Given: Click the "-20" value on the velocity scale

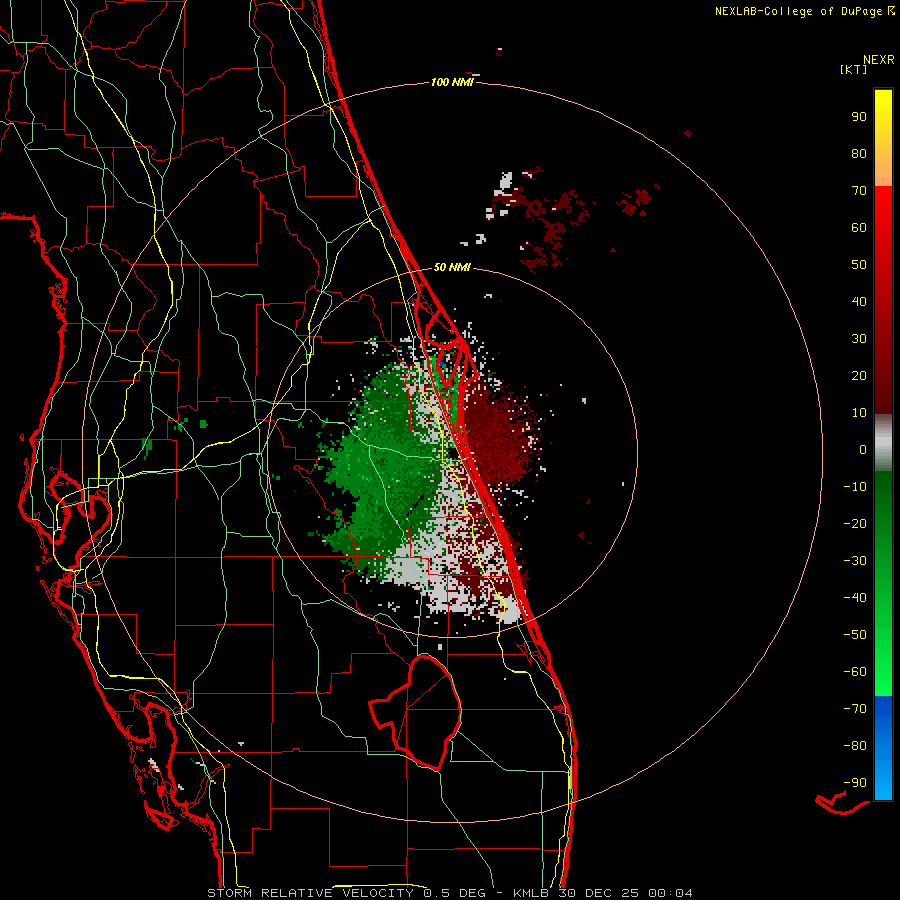Looking at the screenshot, I should point(855,523).
